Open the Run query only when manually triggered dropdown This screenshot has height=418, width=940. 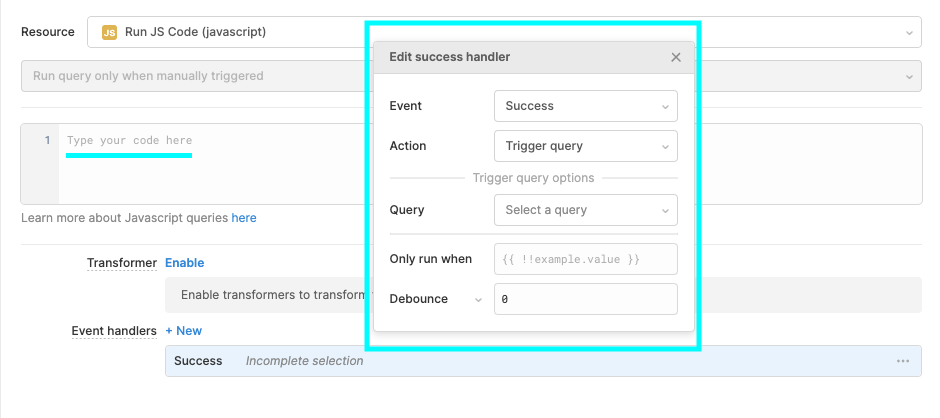click(471, 76)
